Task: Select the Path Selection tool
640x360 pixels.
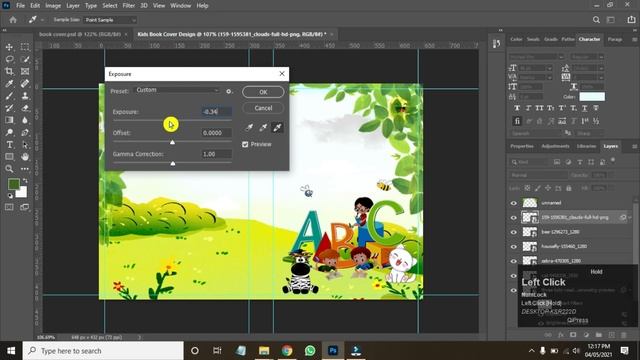Action: coord(25,144)
